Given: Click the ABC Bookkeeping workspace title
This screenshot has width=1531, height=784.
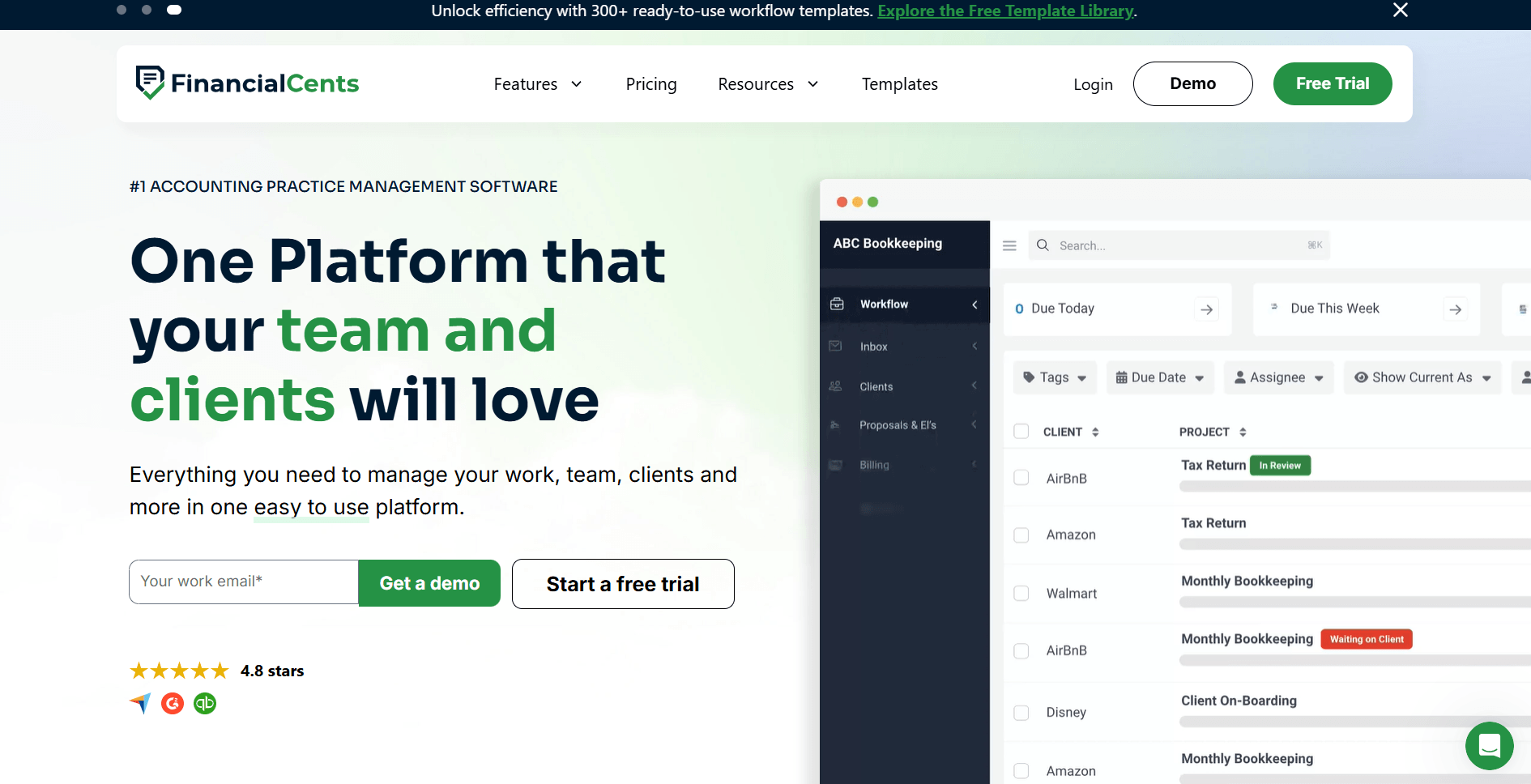Looking at the screenshot, I should (x=888, y=243).
